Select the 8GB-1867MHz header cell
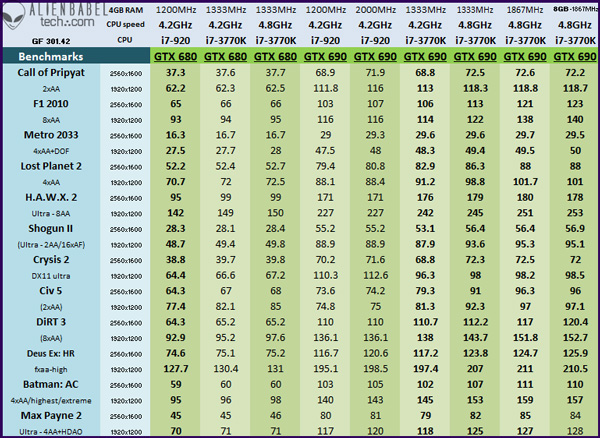 [x=575, y=9]
